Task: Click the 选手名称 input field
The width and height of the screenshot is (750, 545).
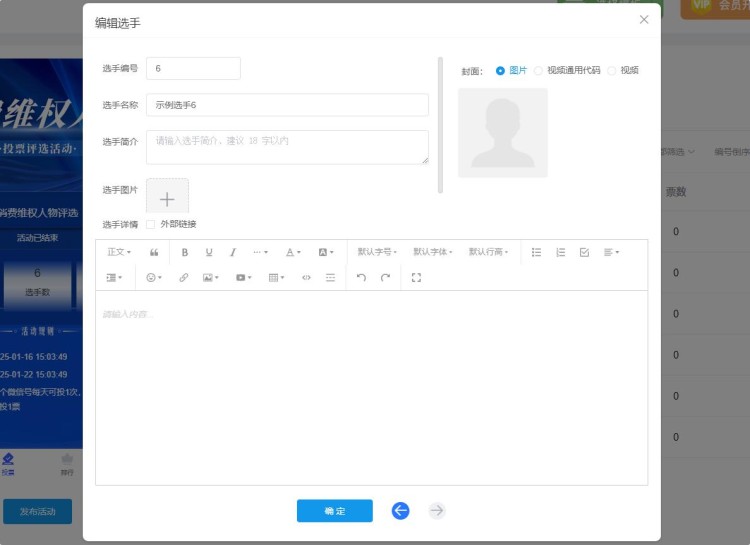Action: point(287,104)
